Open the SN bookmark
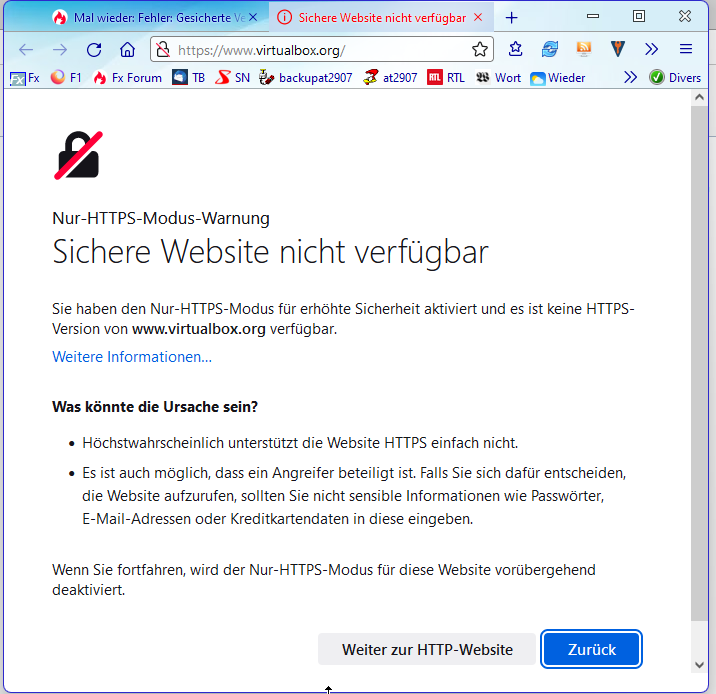716x694 pixels. click(232, 78)
